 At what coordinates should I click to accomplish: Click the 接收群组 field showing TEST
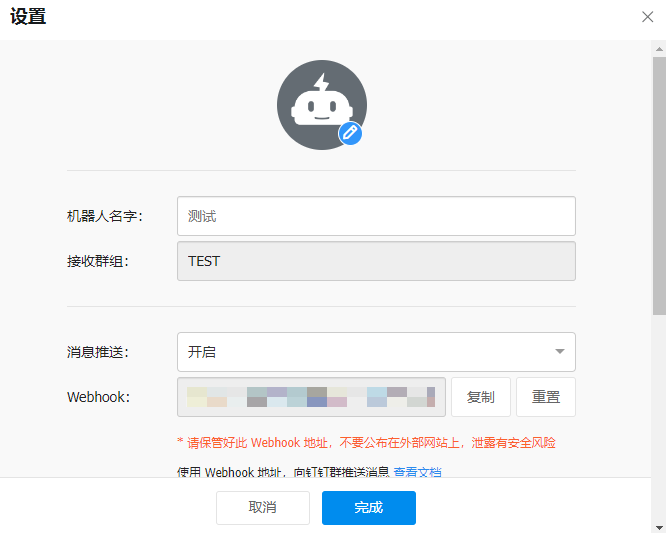point(376,262)
